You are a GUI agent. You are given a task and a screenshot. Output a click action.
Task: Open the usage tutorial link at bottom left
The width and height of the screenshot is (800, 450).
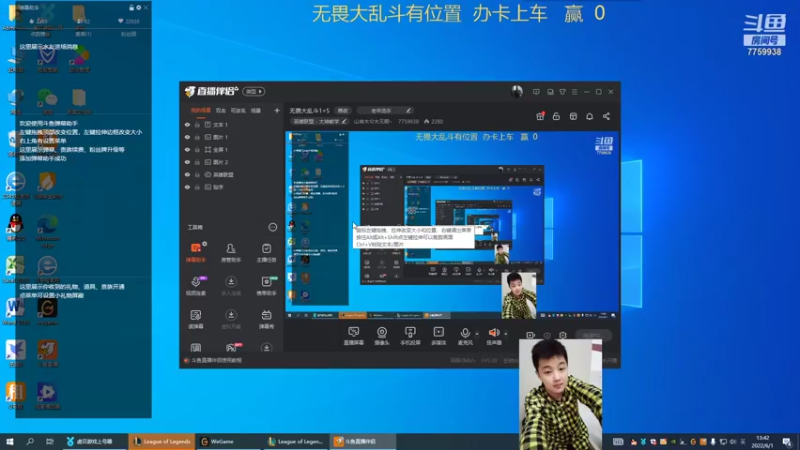coord(213,360)
